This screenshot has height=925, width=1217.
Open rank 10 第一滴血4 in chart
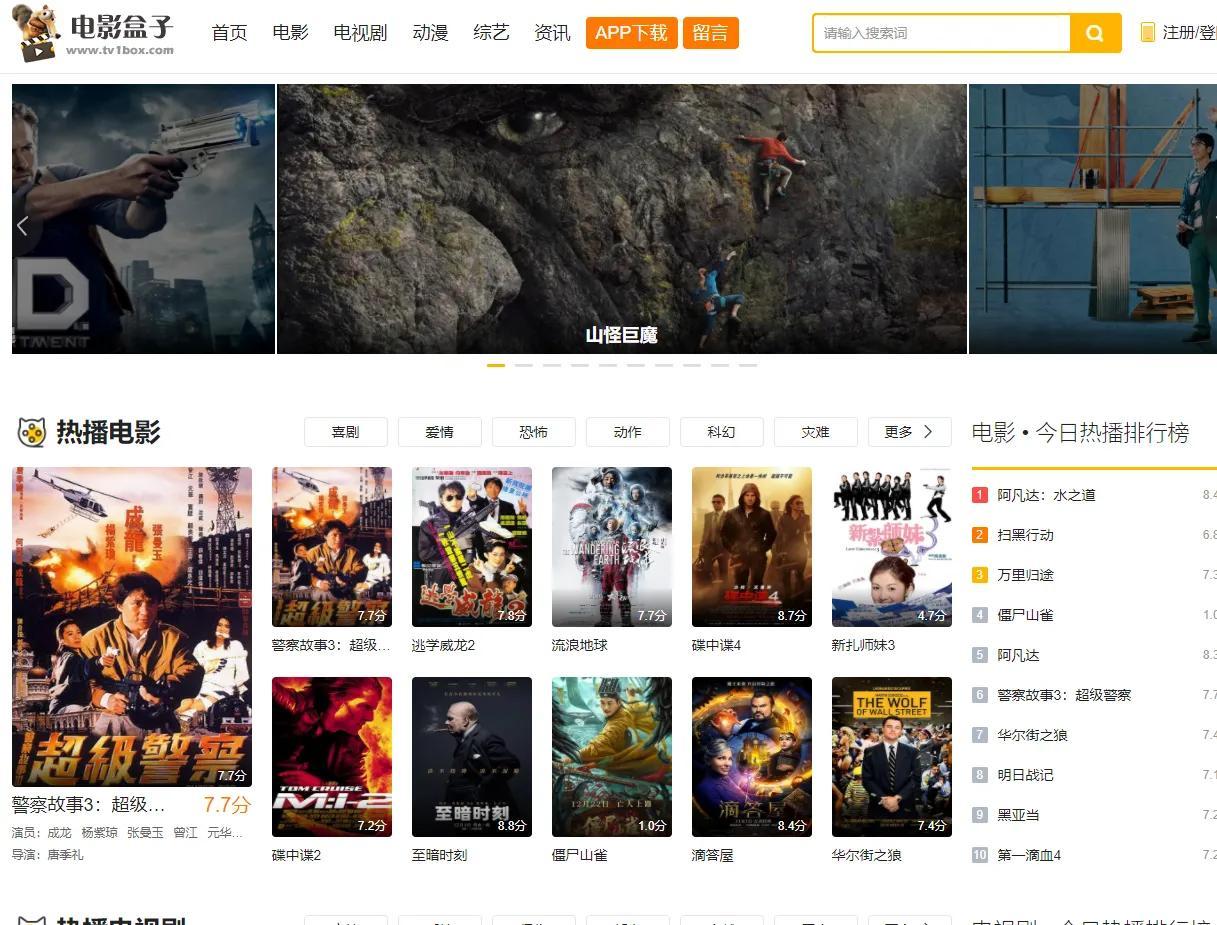point(1029,855)
